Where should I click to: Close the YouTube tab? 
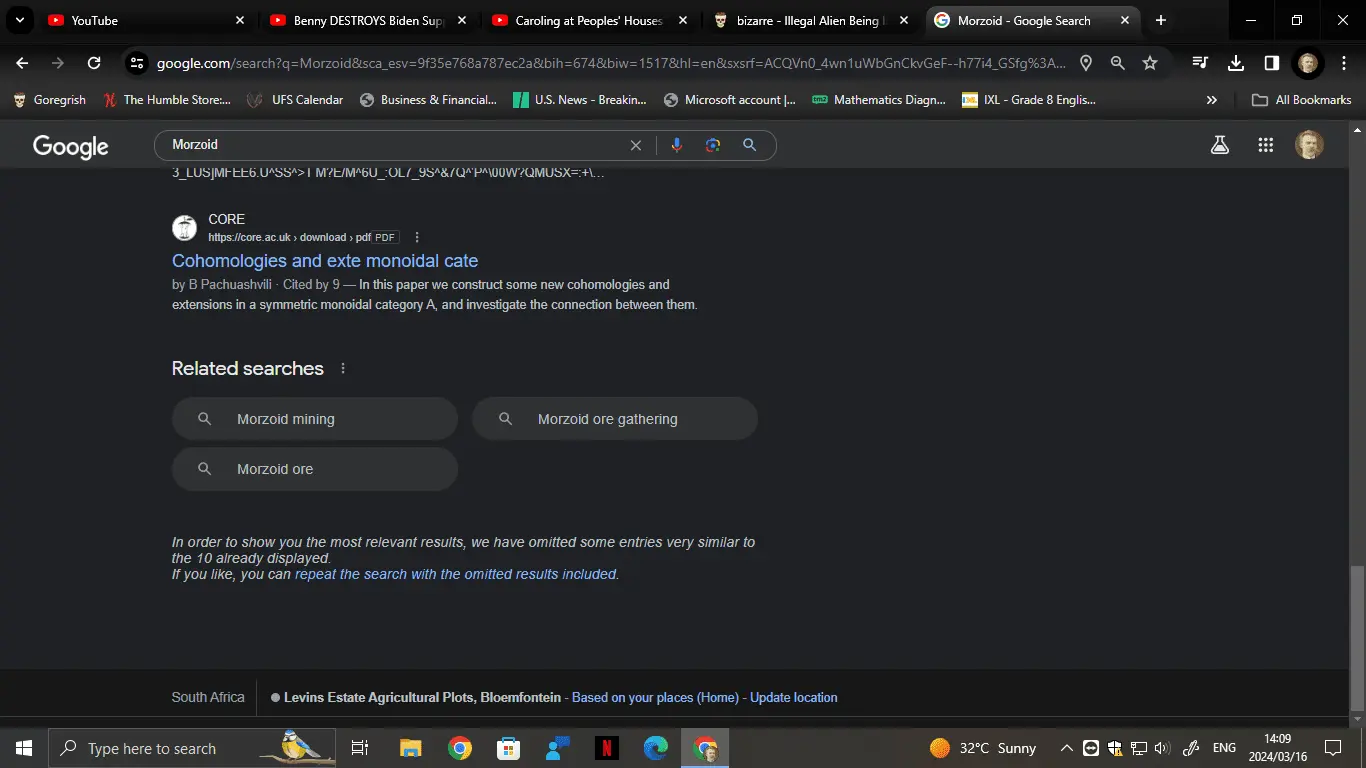point(239,20)
